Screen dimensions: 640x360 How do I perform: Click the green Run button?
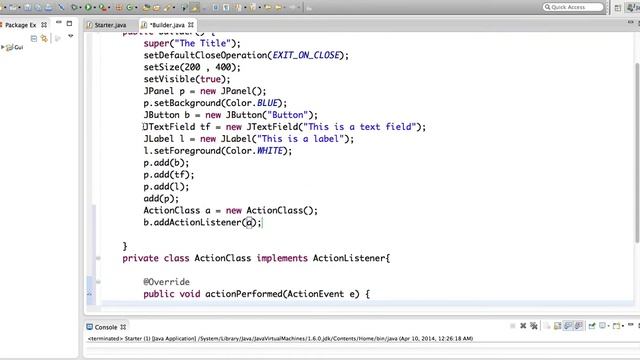pyautogui.click(x=88, y=7)
